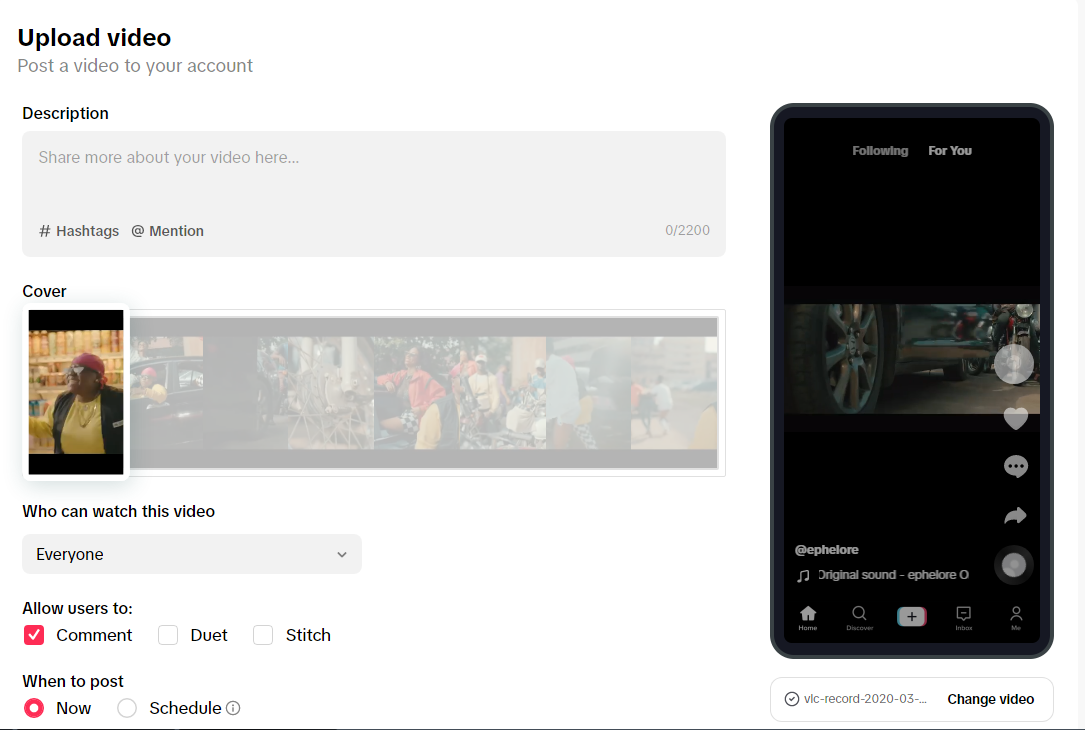This screenshot has height=730, width=1085.
Task: Pick a frame from the cover filmstrip
Action: tap(423, 393)
